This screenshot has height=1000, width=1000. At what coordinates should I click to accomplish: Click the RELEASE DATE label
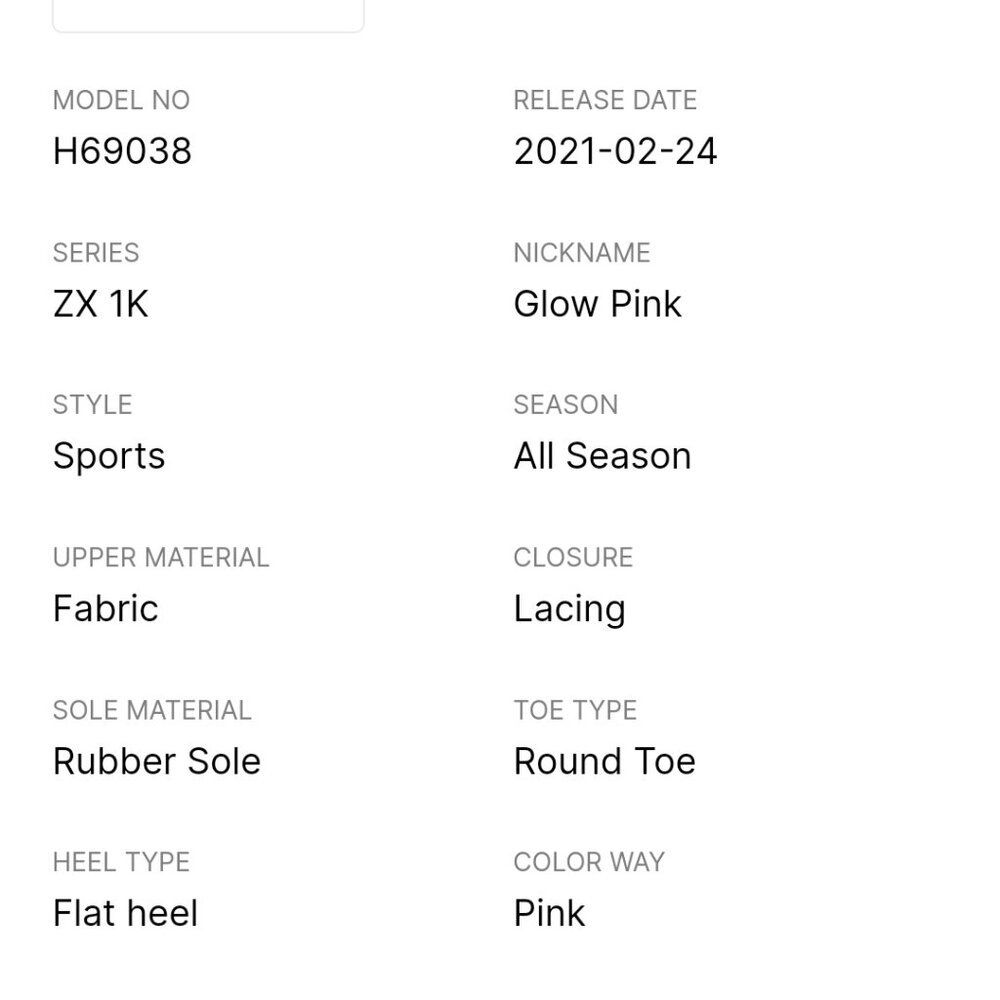coord(605,100)
